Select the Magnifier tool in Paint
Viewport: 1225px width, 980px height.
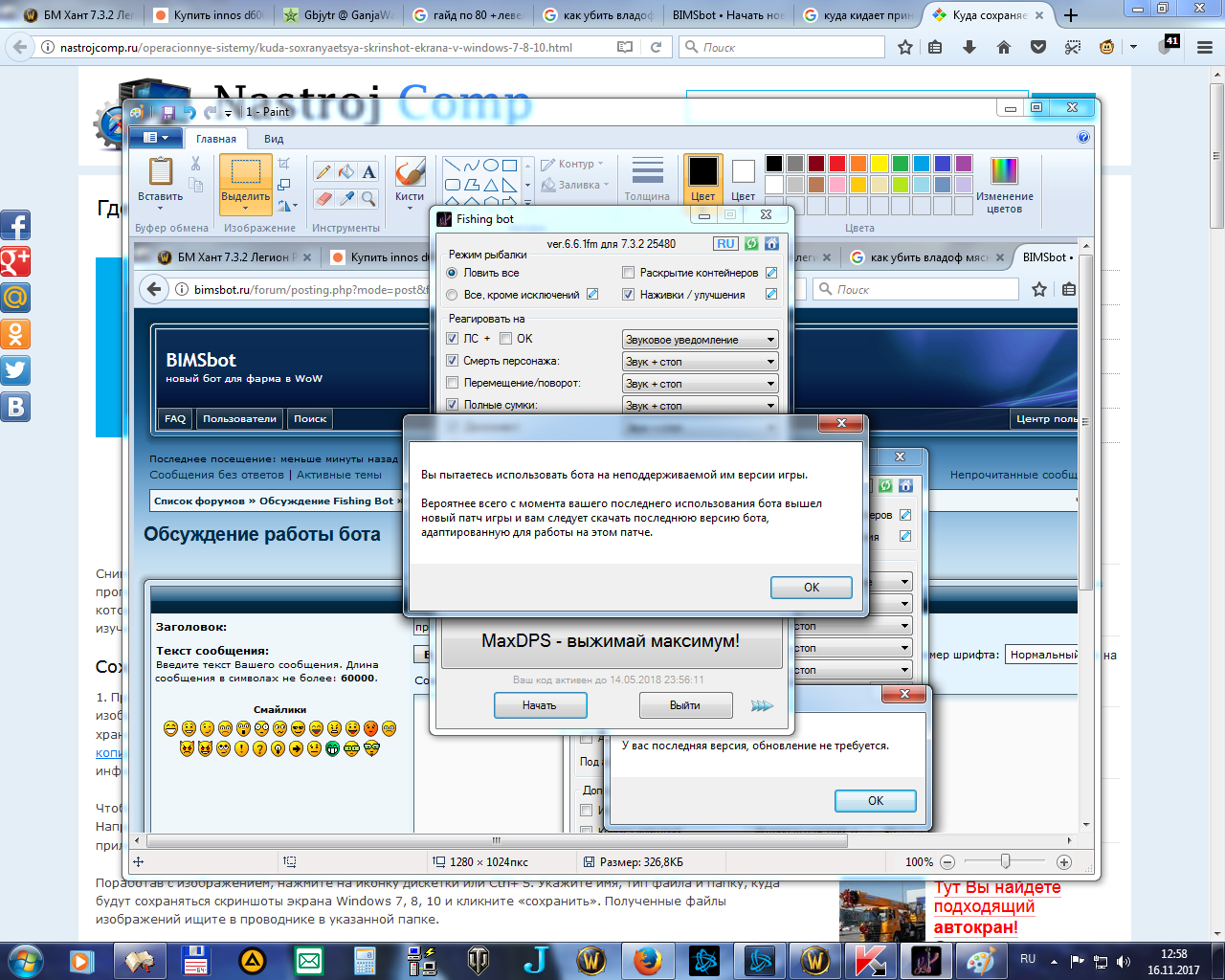click(369, 198)
